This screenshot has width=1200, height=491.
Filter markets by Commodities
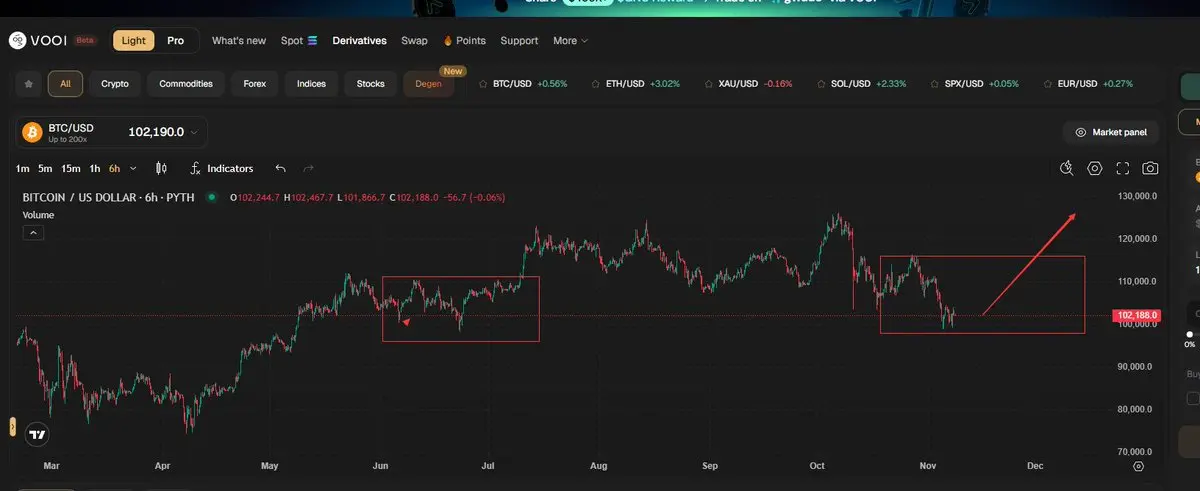click(186, 84)
